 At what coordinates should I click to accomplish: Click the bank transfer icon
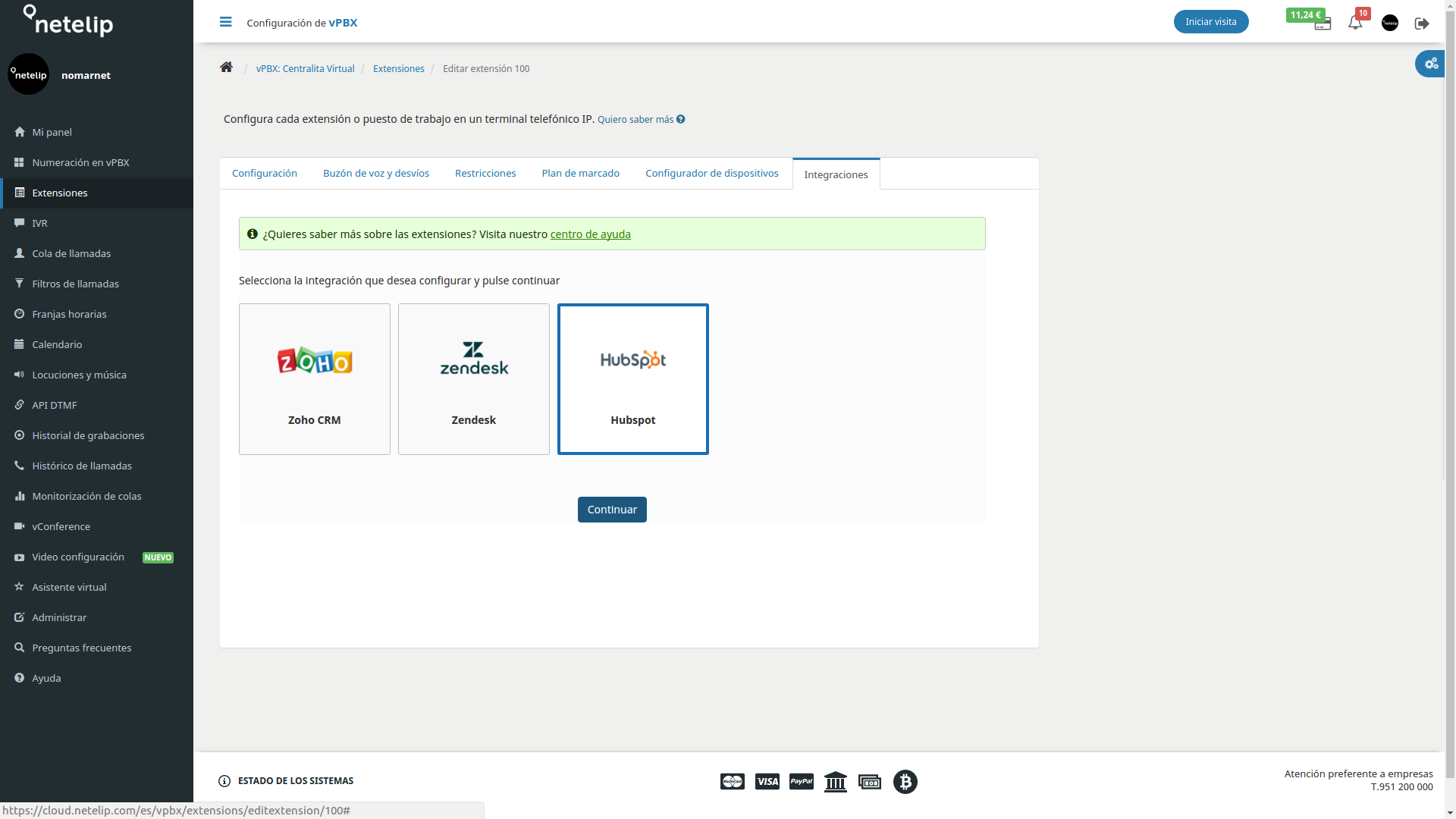tap(836, 782)
